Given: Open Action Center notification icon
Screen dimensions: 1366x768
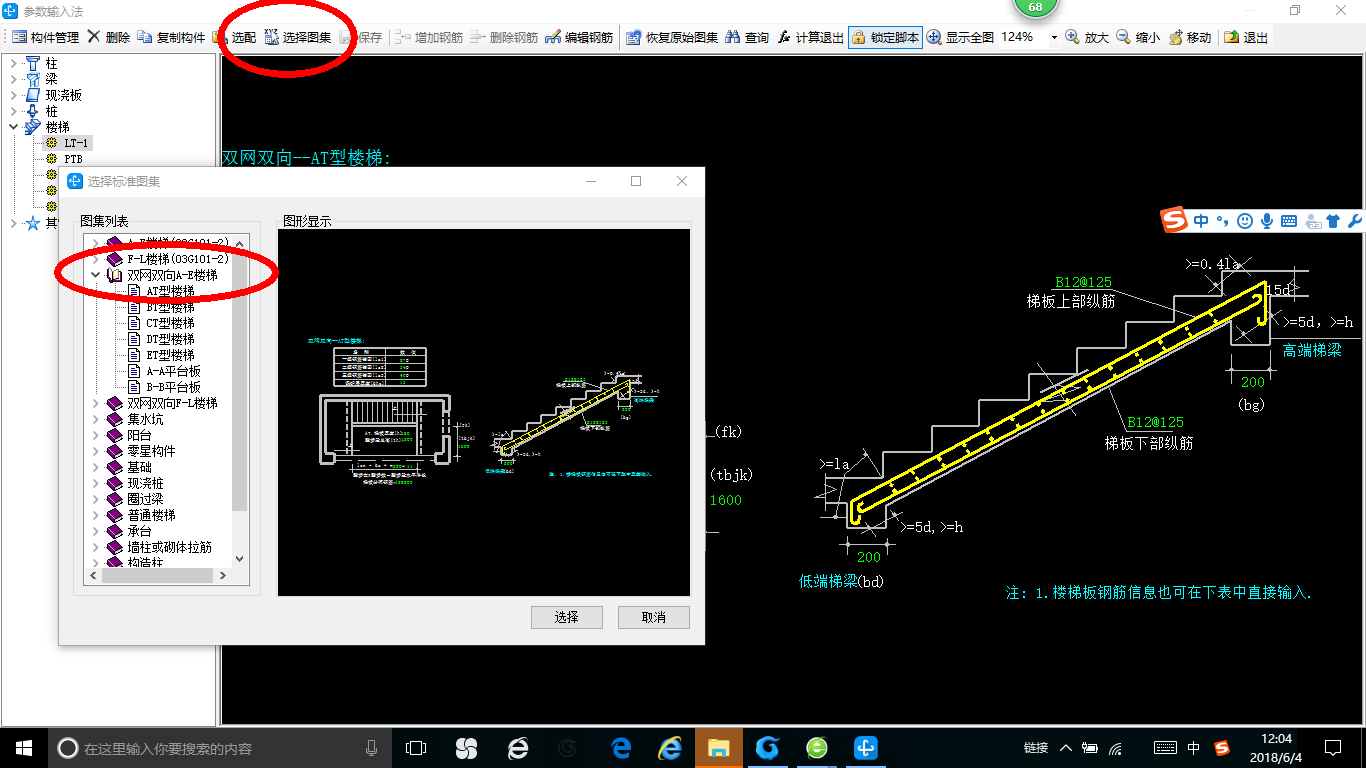Looking at the screenshot, I should tap(1333, 747).
